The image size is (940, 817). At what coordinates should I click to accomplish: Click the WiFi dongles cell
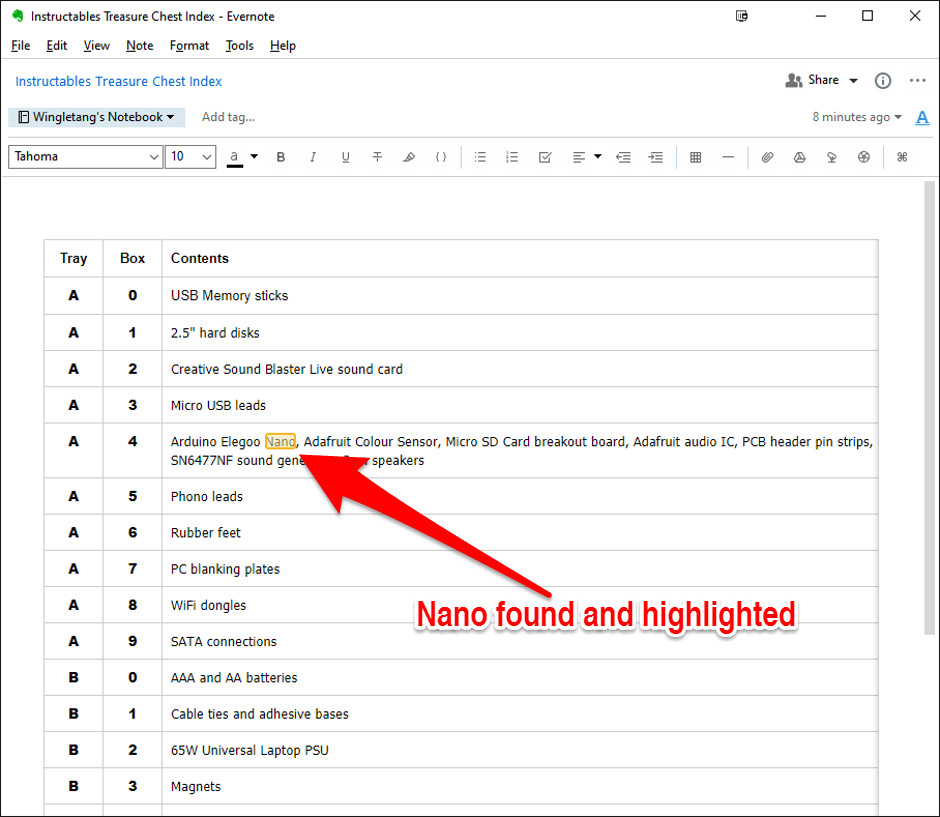coord(520,605)
